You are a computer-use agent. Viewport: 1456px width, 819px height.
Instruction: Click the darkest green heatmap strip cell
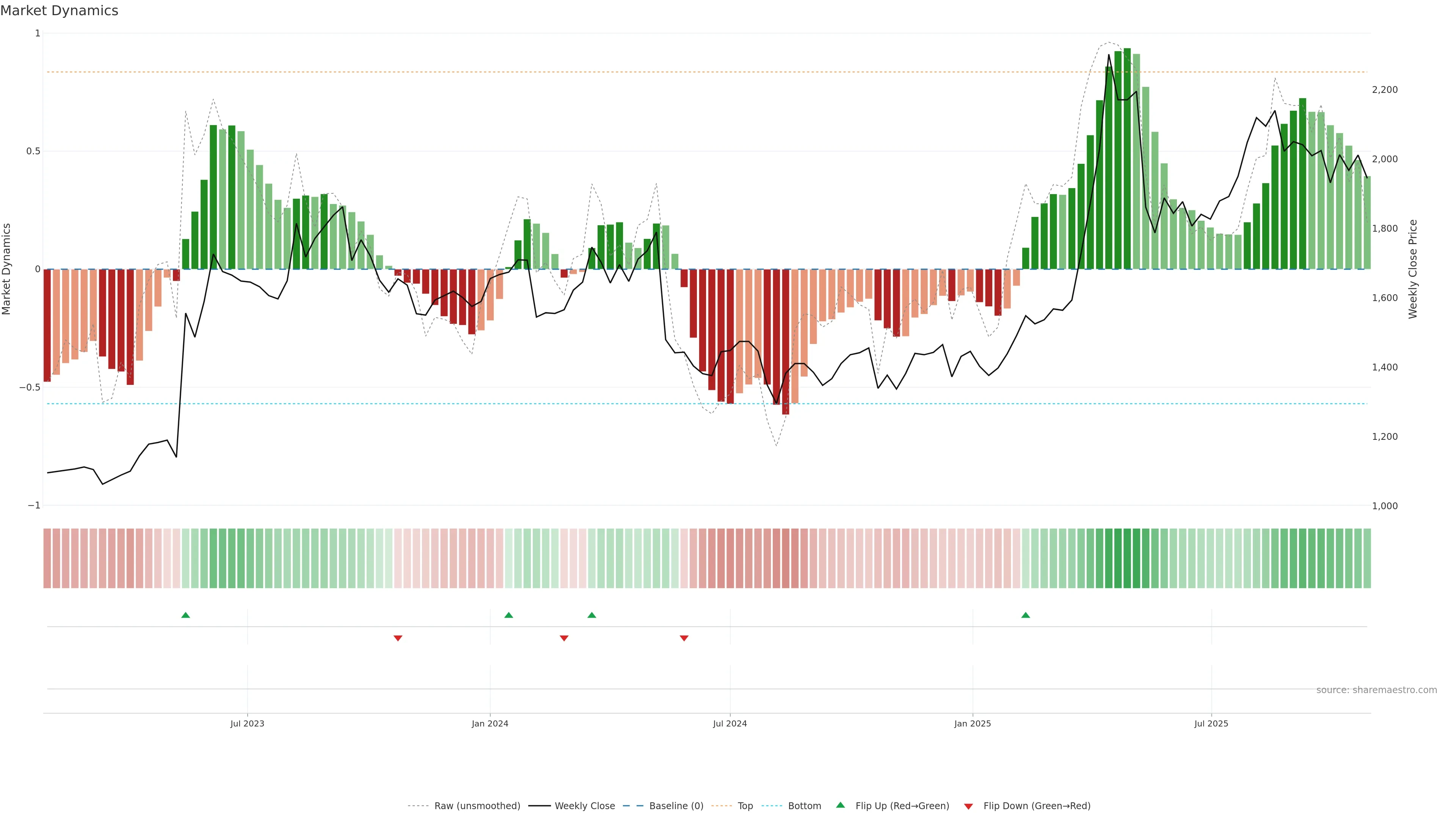tap(1127, 559)
